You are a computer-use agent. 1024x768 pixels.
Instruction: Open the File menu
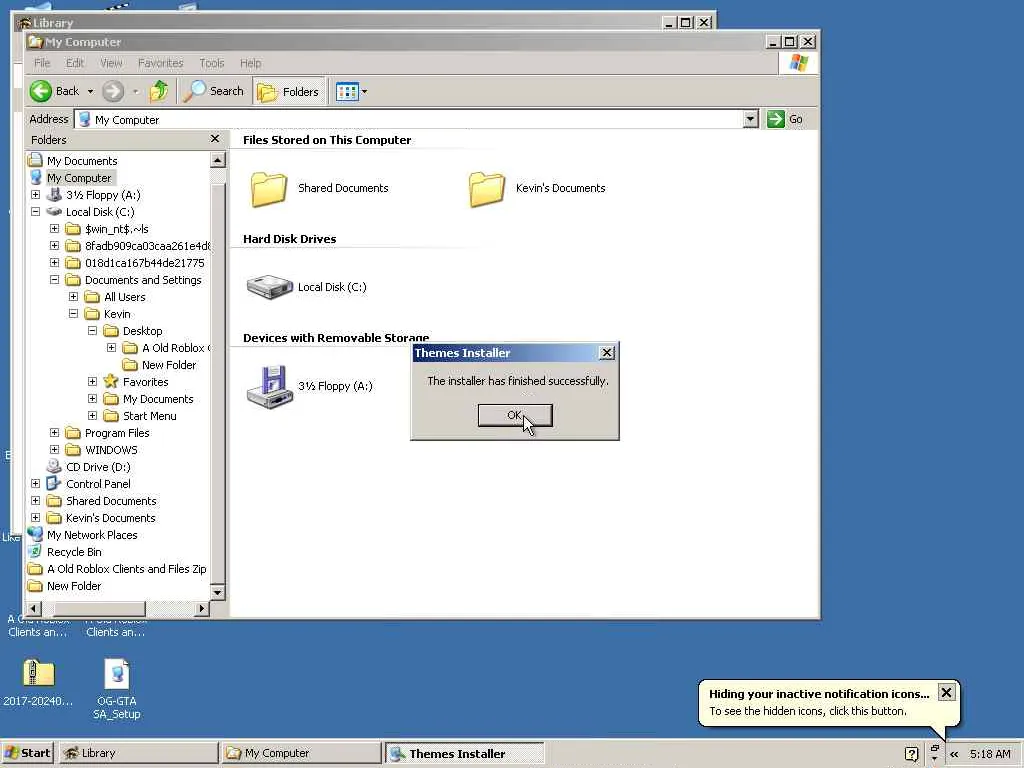42,63
